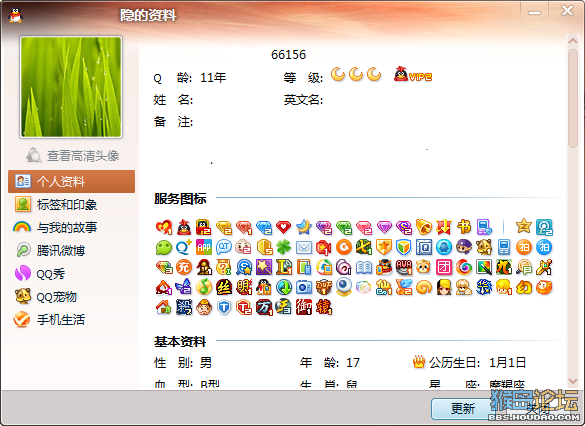Click the orange 充 recharge icon
585x426 pixels.
pyautogui.click(x=184, y=267)
